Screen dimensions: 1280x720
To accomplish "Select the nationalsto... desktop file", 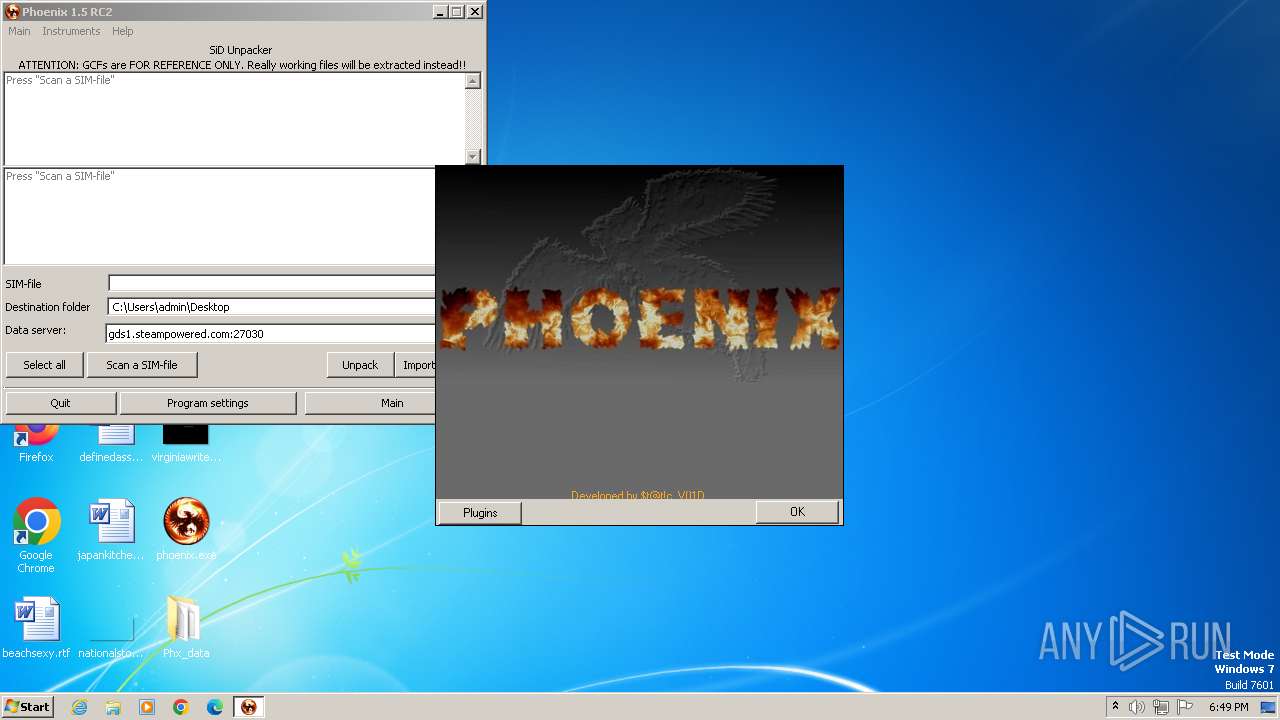I will point(111,635).
